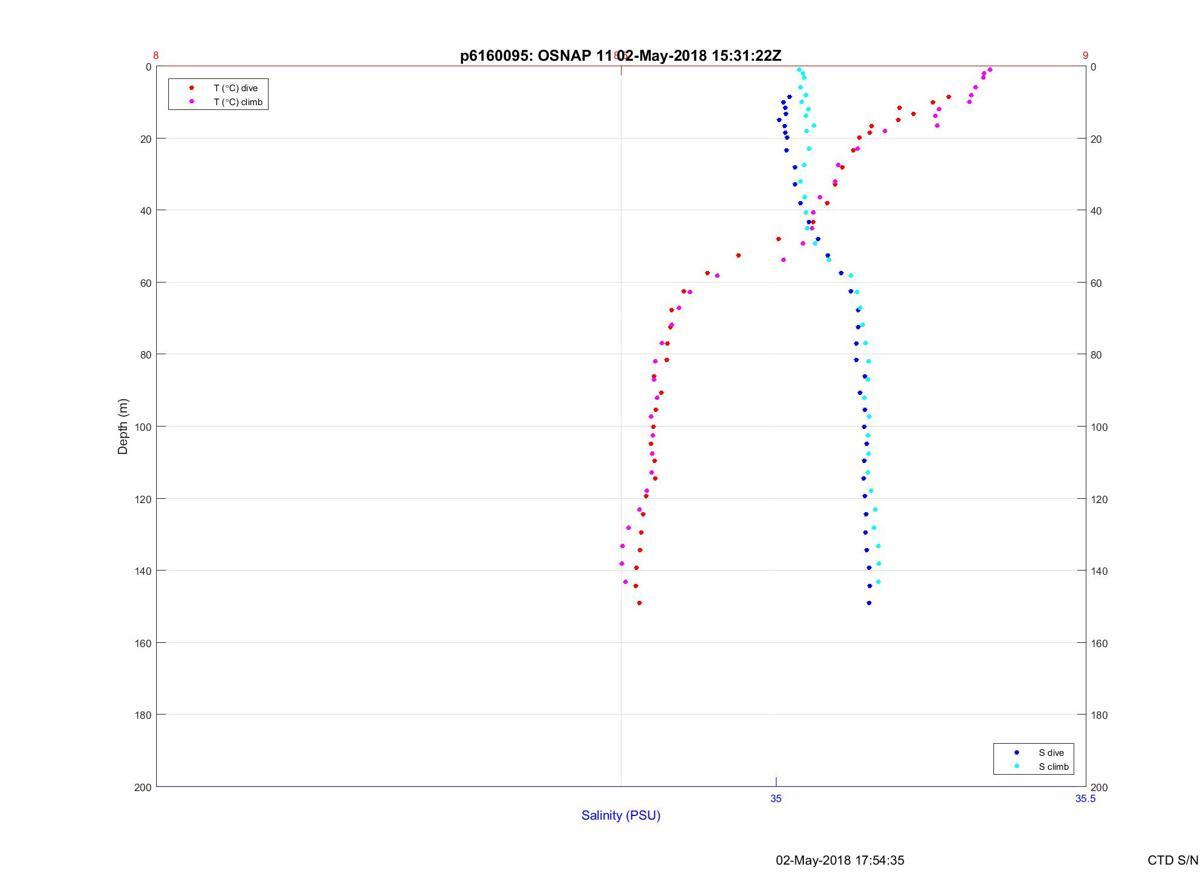The height and width of the screenshot is (885, 1200).
Task: Select the 'T (°C) climb' legend label
Action: (238, 102)
